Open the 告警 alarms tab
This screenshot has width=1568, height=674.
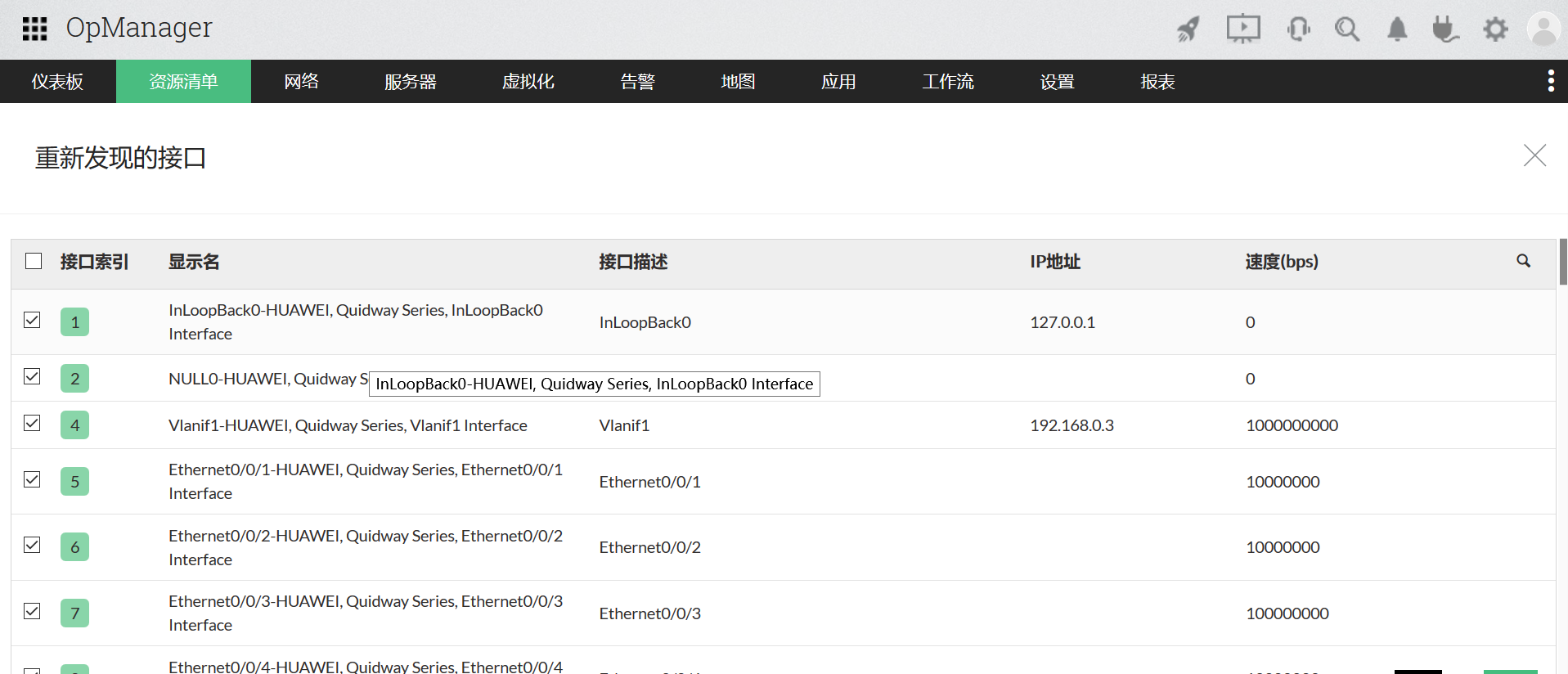pos(638,81)
